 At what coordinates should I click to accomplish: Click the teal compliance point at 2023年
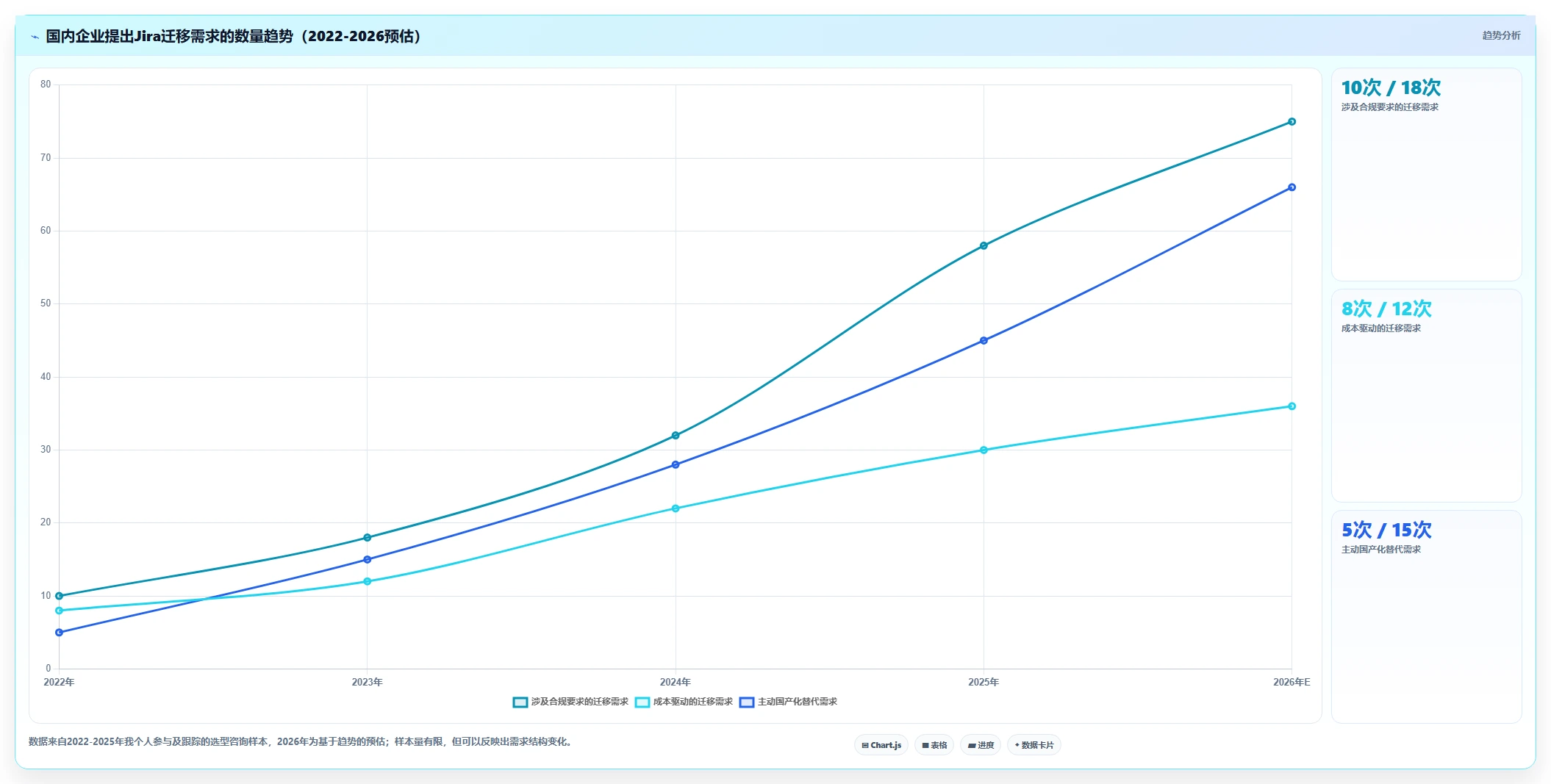click(x=368, y=538)
